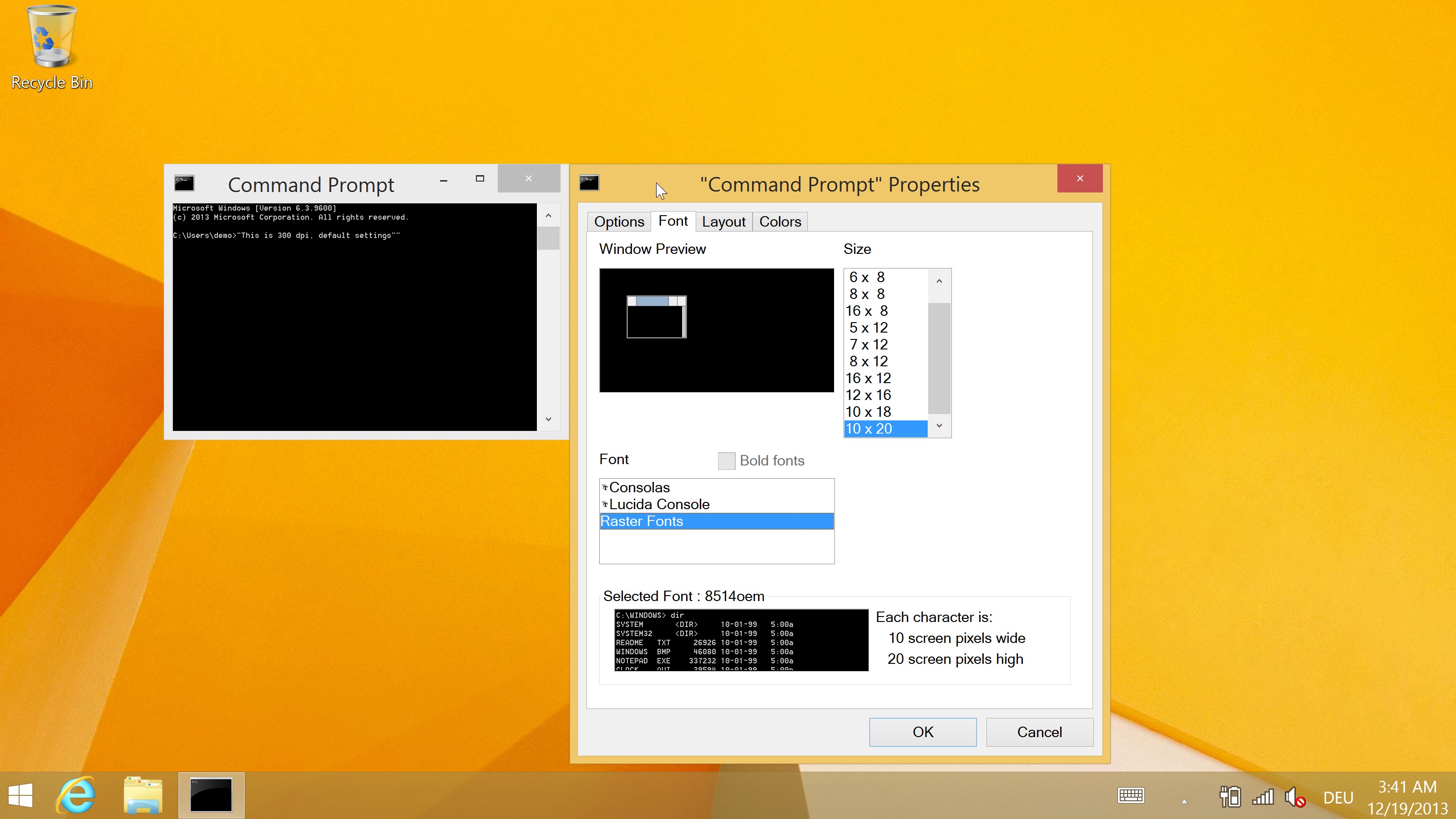Viewport: 1456px width, 819px height.
Task: Click the Command Prompt scroll-down arrow
Action: (x=548, y=419)
